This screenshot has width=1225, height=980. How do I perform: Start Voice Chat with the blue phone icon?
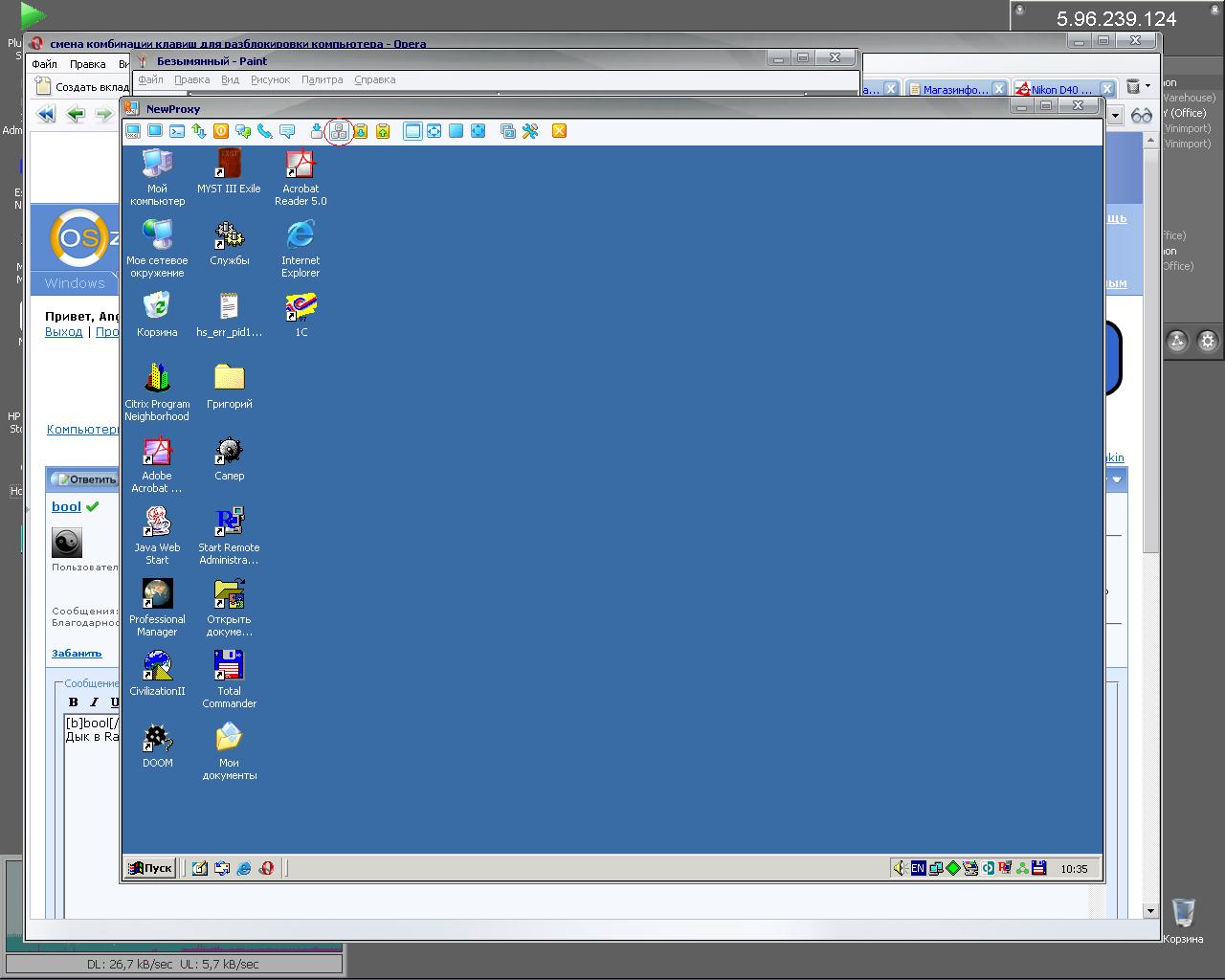tap(265, 131)
